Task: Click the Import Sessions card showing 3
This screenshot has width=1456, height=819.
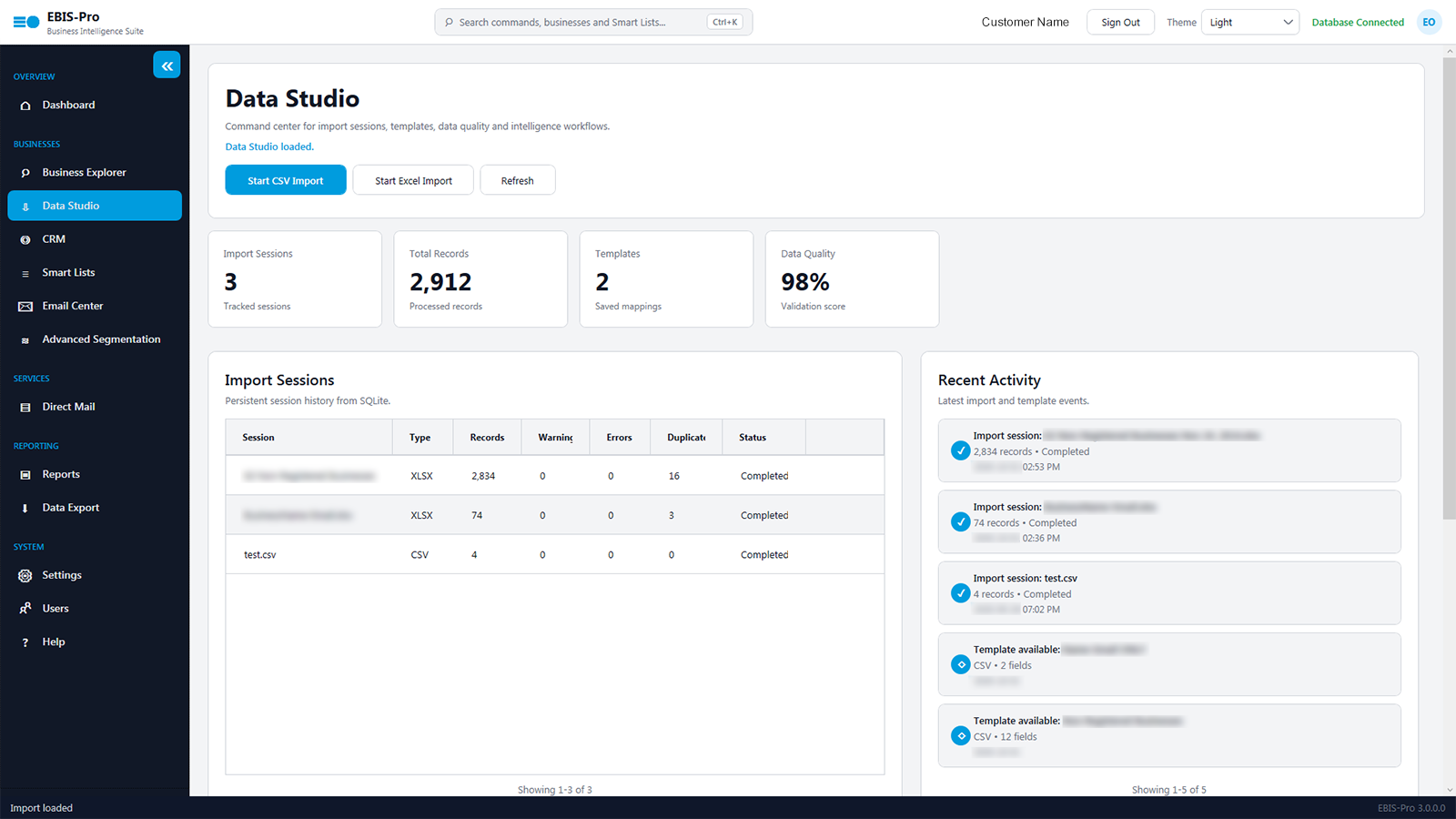Action: tap(295, 279)
